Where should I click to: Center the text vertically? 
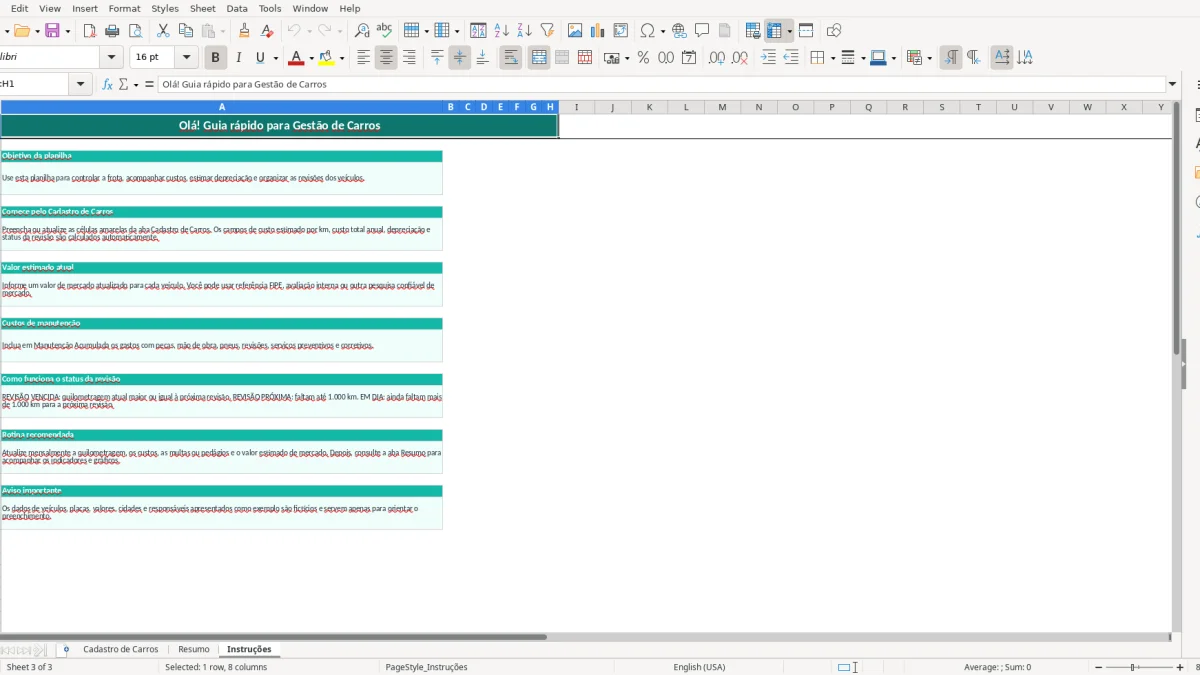pos(460,58)
